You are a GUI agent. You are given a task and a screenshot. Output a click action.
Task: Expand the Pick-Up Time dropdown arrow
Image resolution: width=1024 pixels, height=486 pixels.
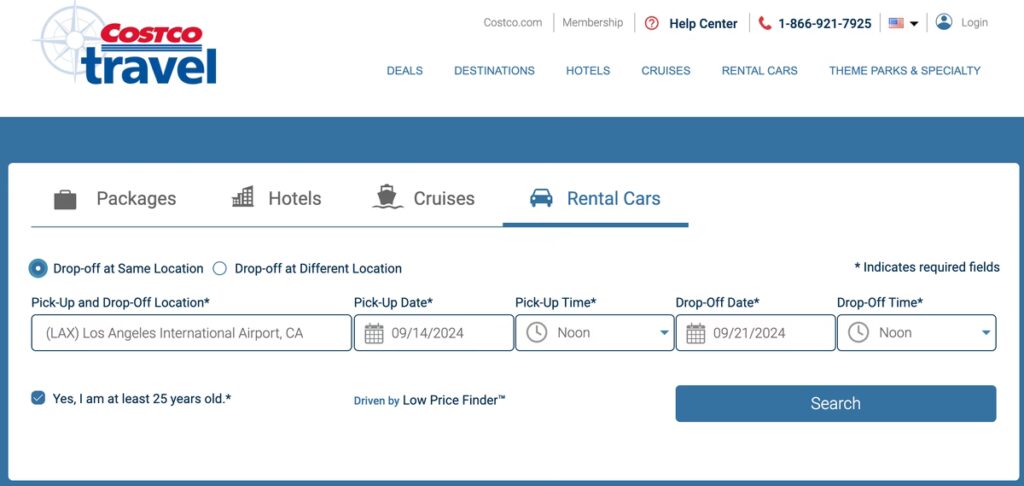(x=665, y=333)
